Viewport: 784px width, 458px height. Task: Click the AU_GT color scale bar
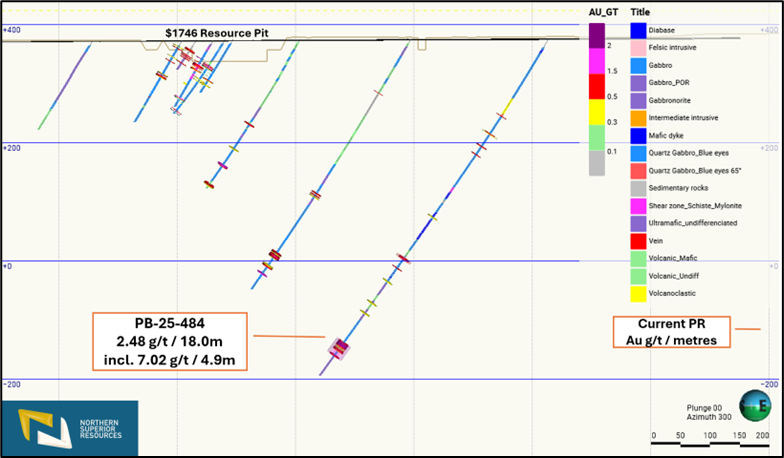point(596,99)
